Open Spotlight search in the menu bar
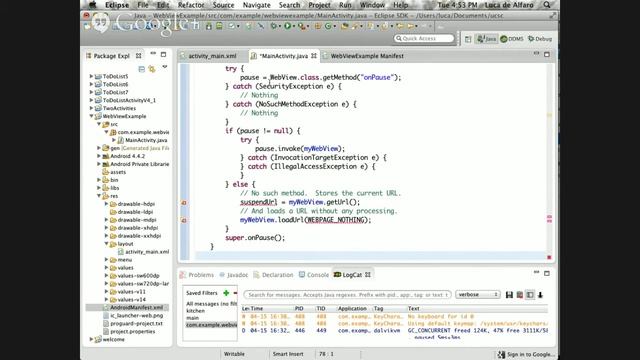This screenshot has width=640, height=360. [x=547, y=5]
